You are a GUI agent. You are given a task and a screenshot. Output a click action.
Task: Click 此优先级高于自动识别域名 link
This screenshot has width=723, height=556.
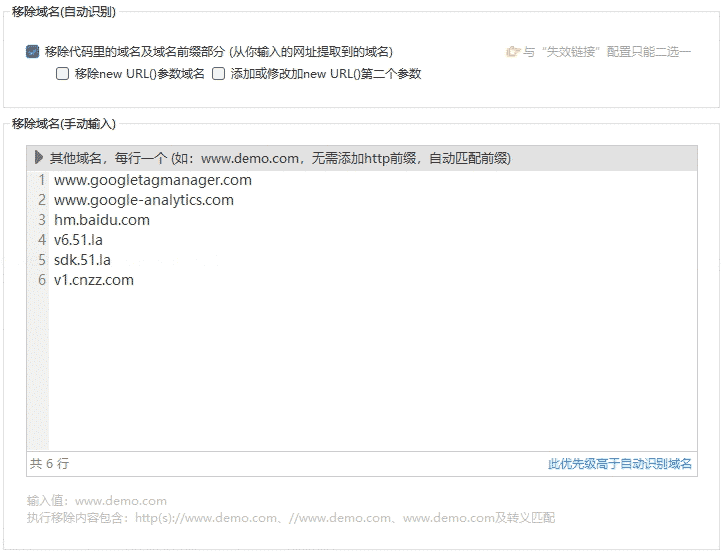point(620,464)
